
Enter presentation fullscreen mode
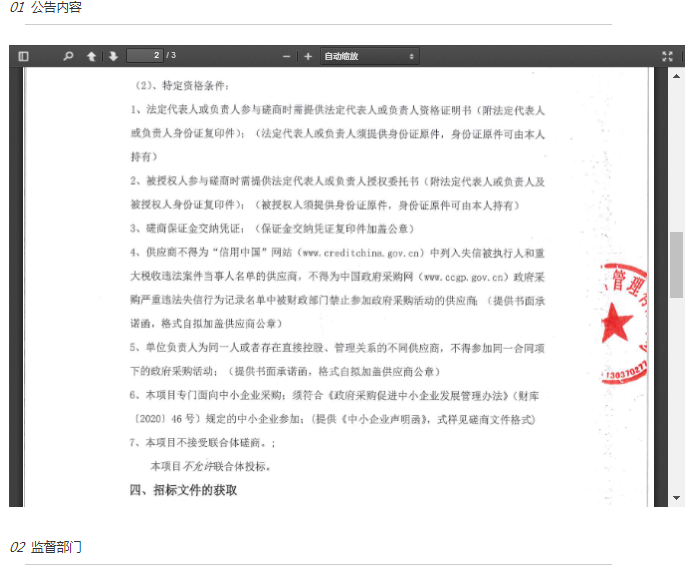[x=667, y=56]
